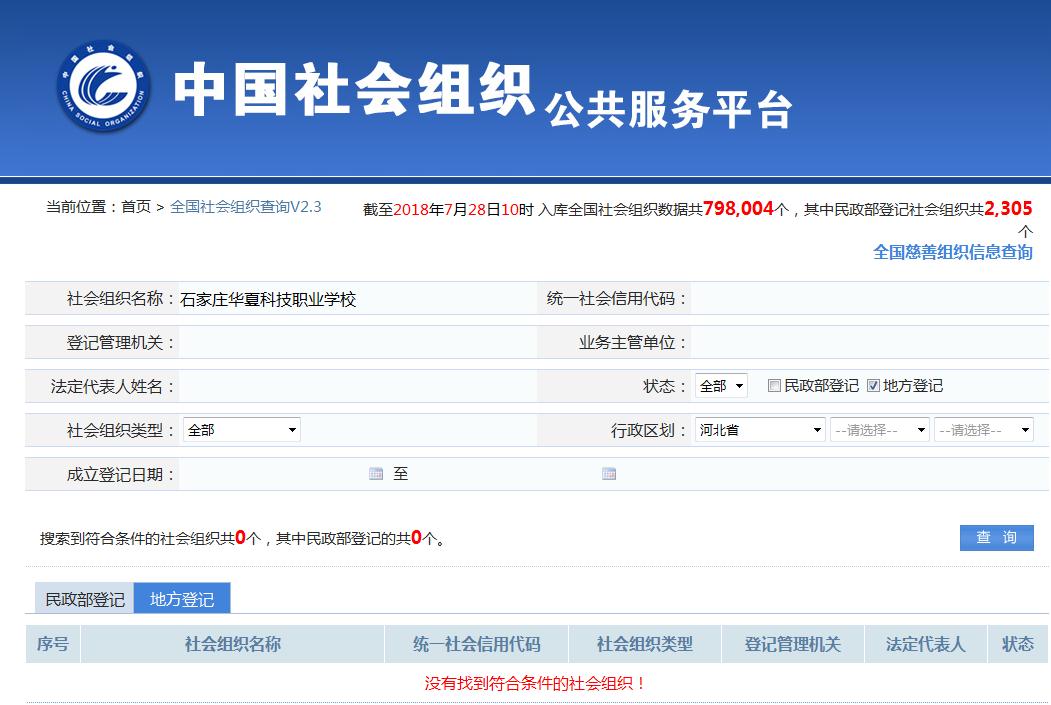
Task: Expand the 状态 dropdown showing 全部
Action: pyautogui.click(x=721, y=386)
